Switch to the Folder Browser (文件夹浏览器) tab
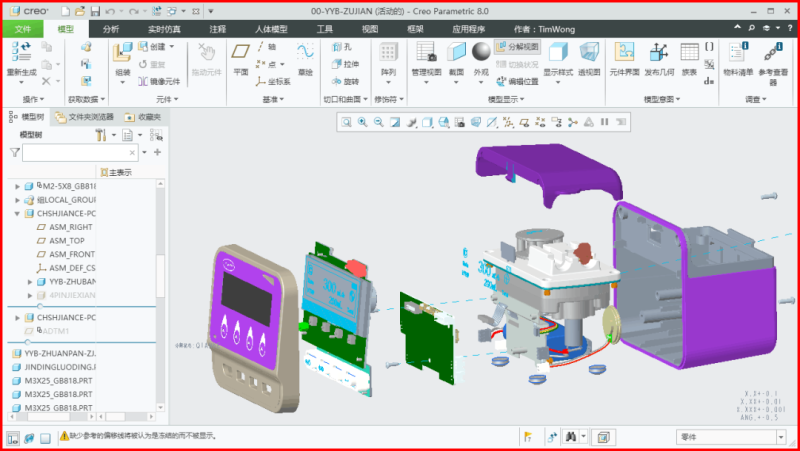This screenshot has width=800, height=451. tap(97, 117)
